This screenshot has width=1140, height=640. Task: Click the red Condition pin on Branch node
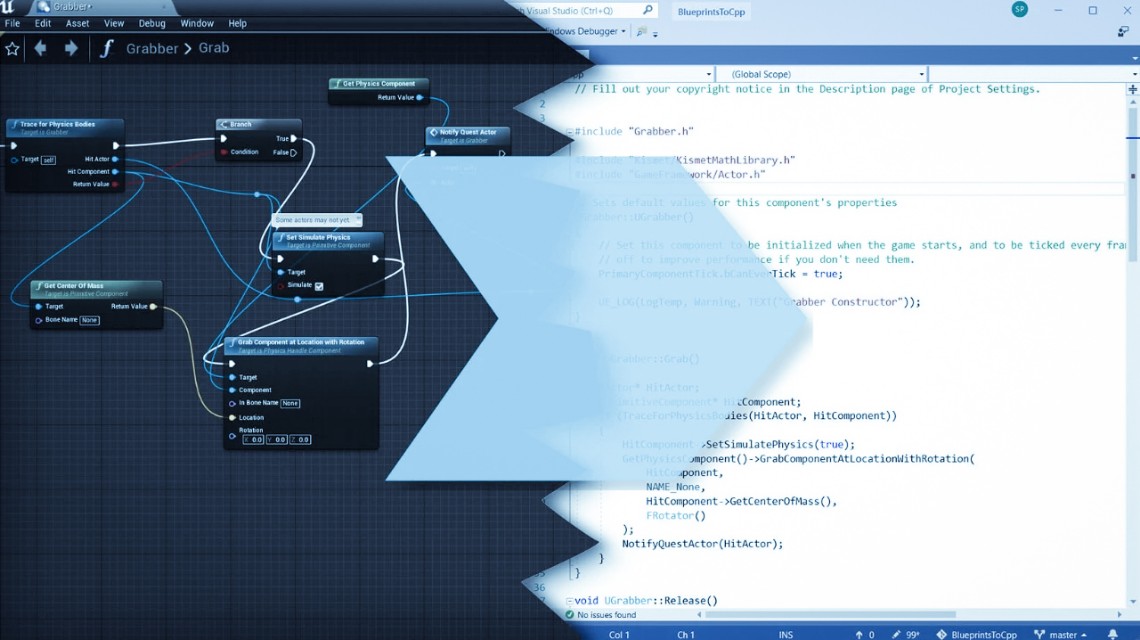coord(224,152)
